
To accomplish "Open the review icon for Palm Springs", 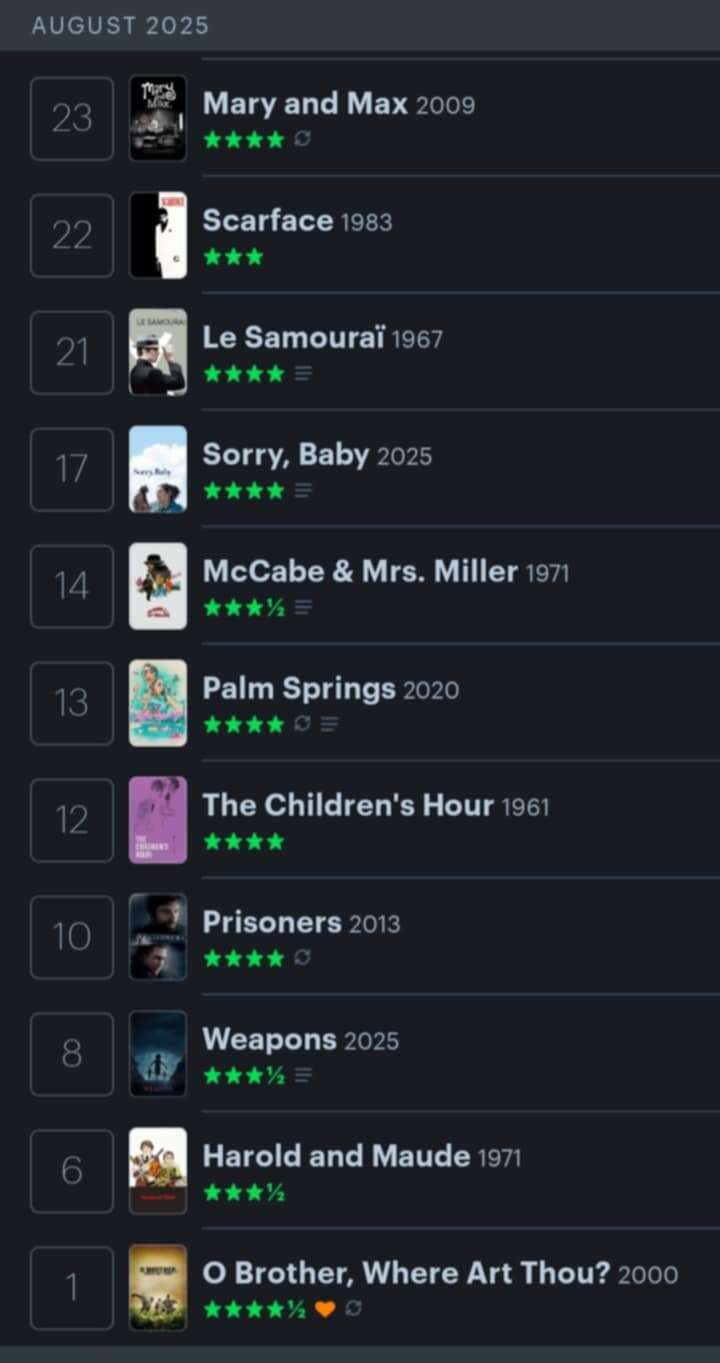I will [x=329, y=724].
